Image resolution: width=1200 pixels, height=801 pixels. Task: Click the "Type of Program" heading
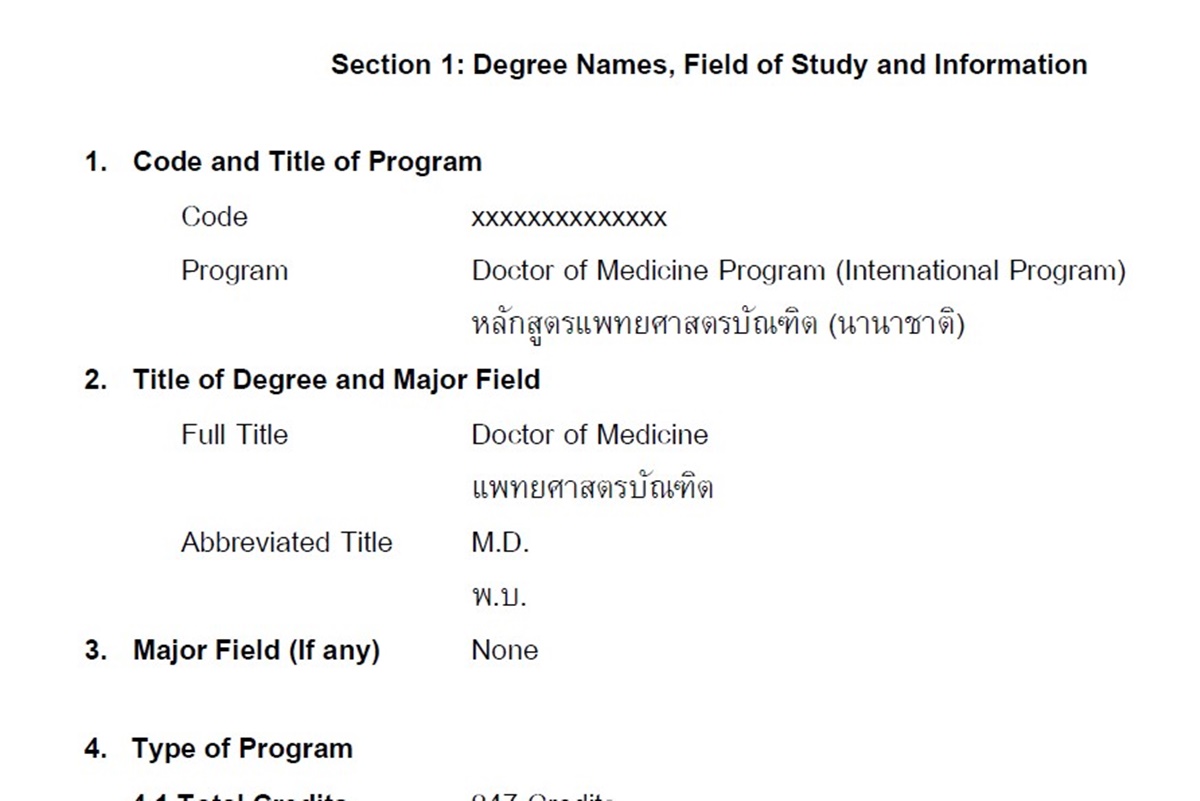pyautogui.click(x=242, y=749)
